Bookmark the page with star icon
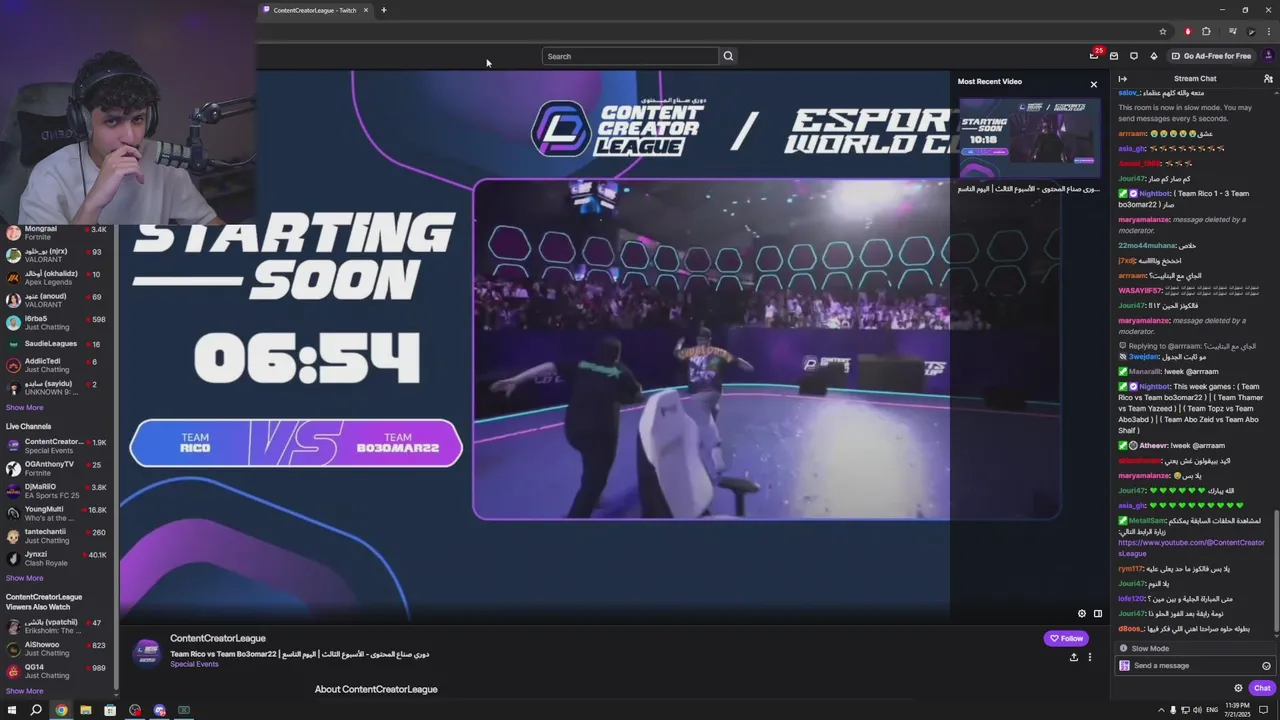This screenshot has height=720, width=1280. [x=1163, y=31]
